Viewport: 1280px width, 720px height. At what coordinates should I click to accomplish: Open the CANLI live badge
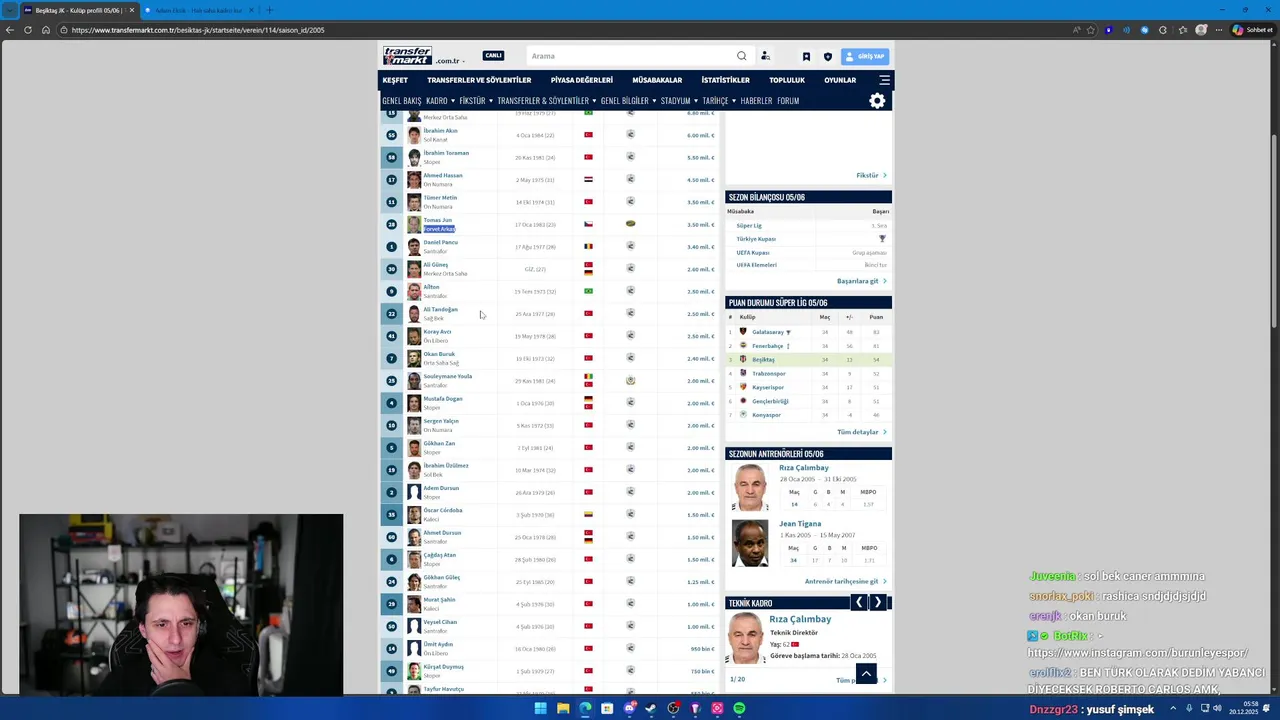493,56
